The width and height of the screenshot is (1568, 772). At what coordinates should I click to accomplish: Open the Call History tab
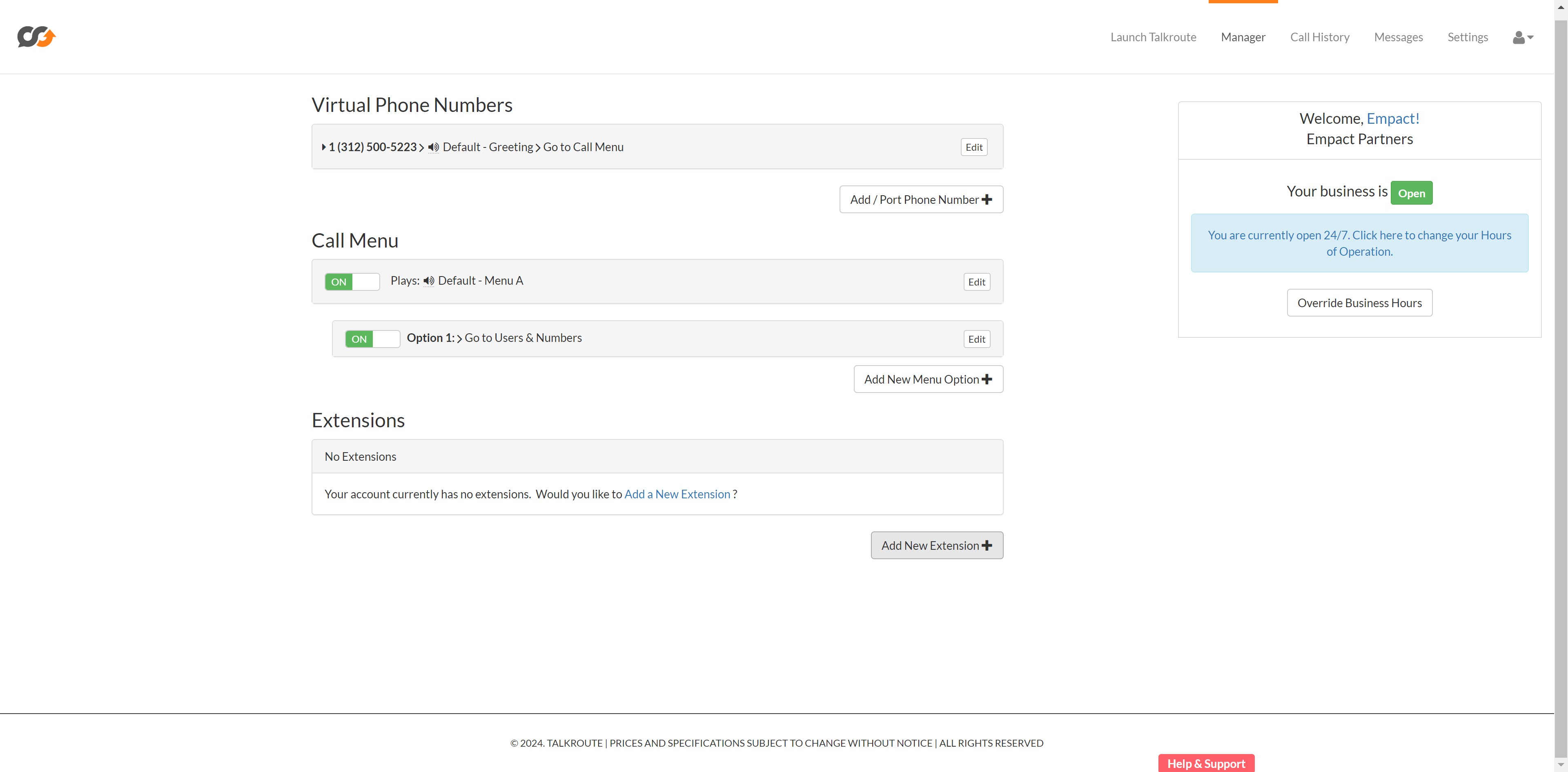(1319, 37)
